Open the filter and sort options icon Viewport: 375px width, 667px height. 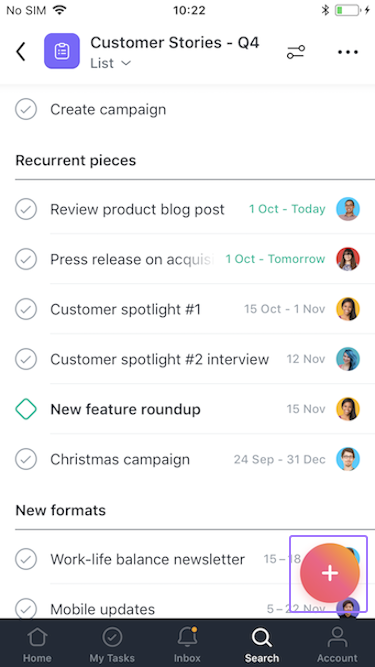(x=295, y=52)
